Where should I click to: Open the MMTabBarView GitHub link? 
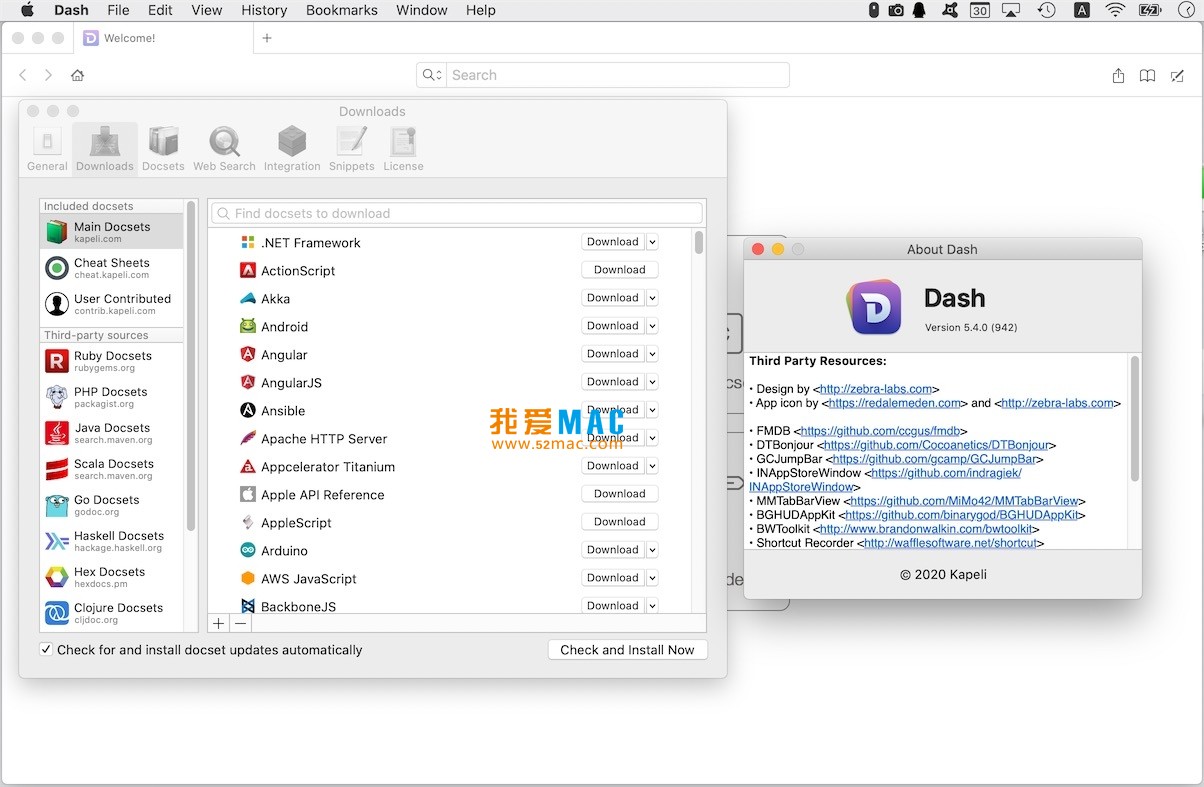pos(964,501)
